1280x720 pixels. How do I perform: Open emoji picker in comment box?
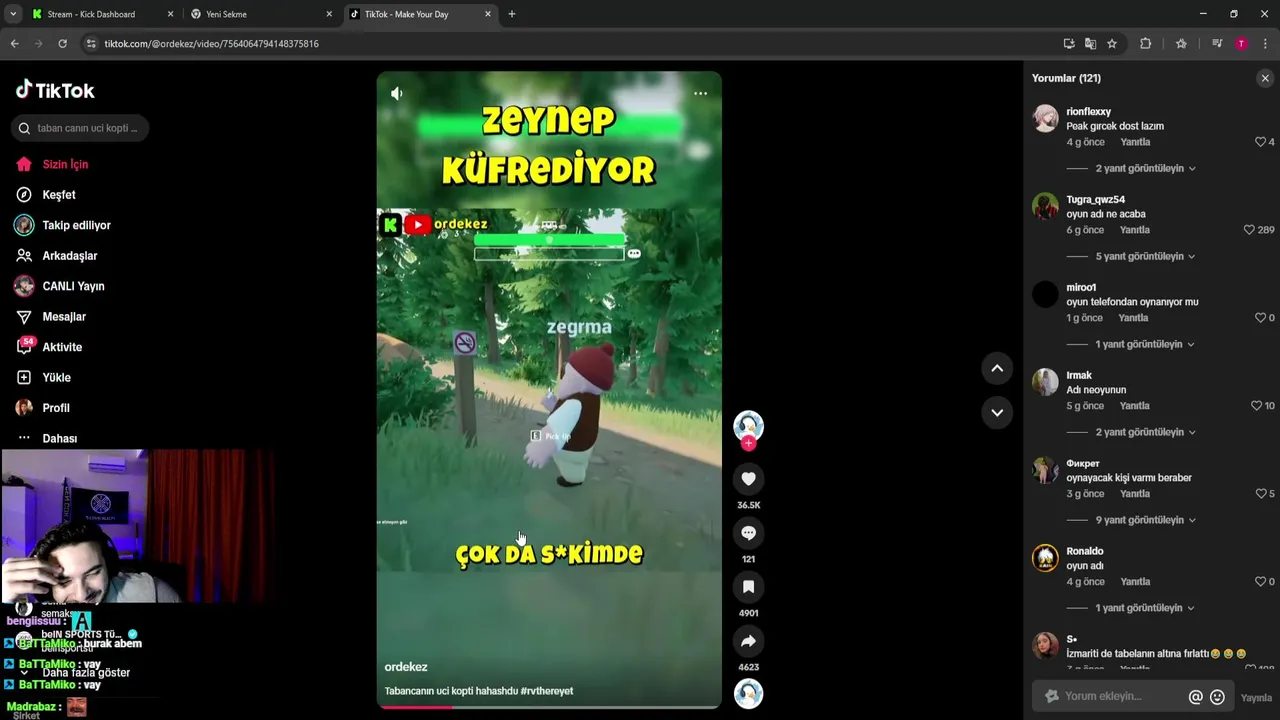1217,697
